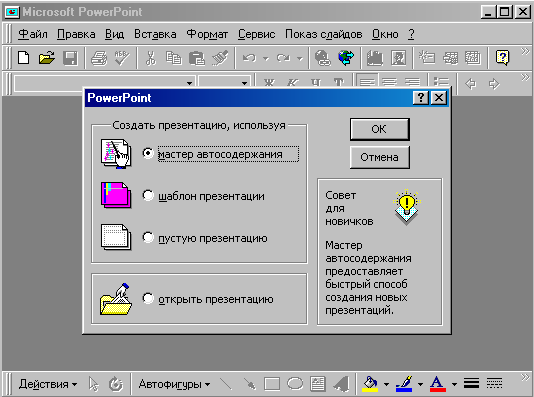Click the Spelling check icon
Image resolution: width=534 pixels, height=397 pixels.
coord(122,58)
